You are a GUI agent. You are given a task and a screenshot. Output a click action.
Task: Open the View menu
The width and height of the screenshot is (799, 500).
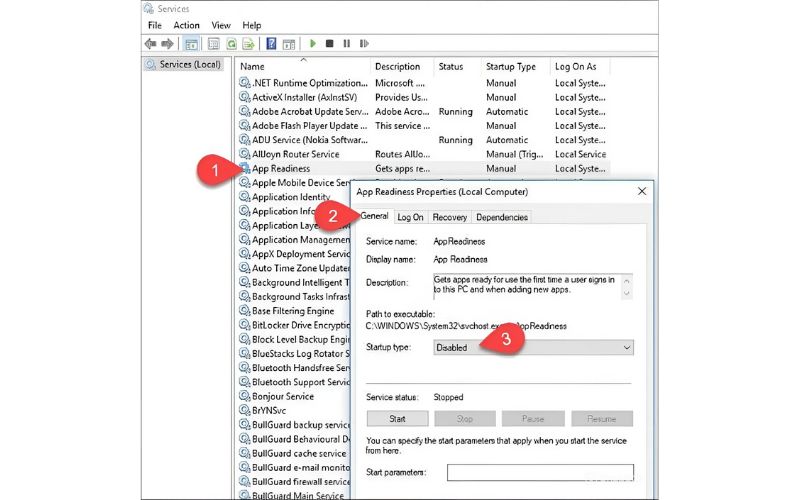[221, 25]
